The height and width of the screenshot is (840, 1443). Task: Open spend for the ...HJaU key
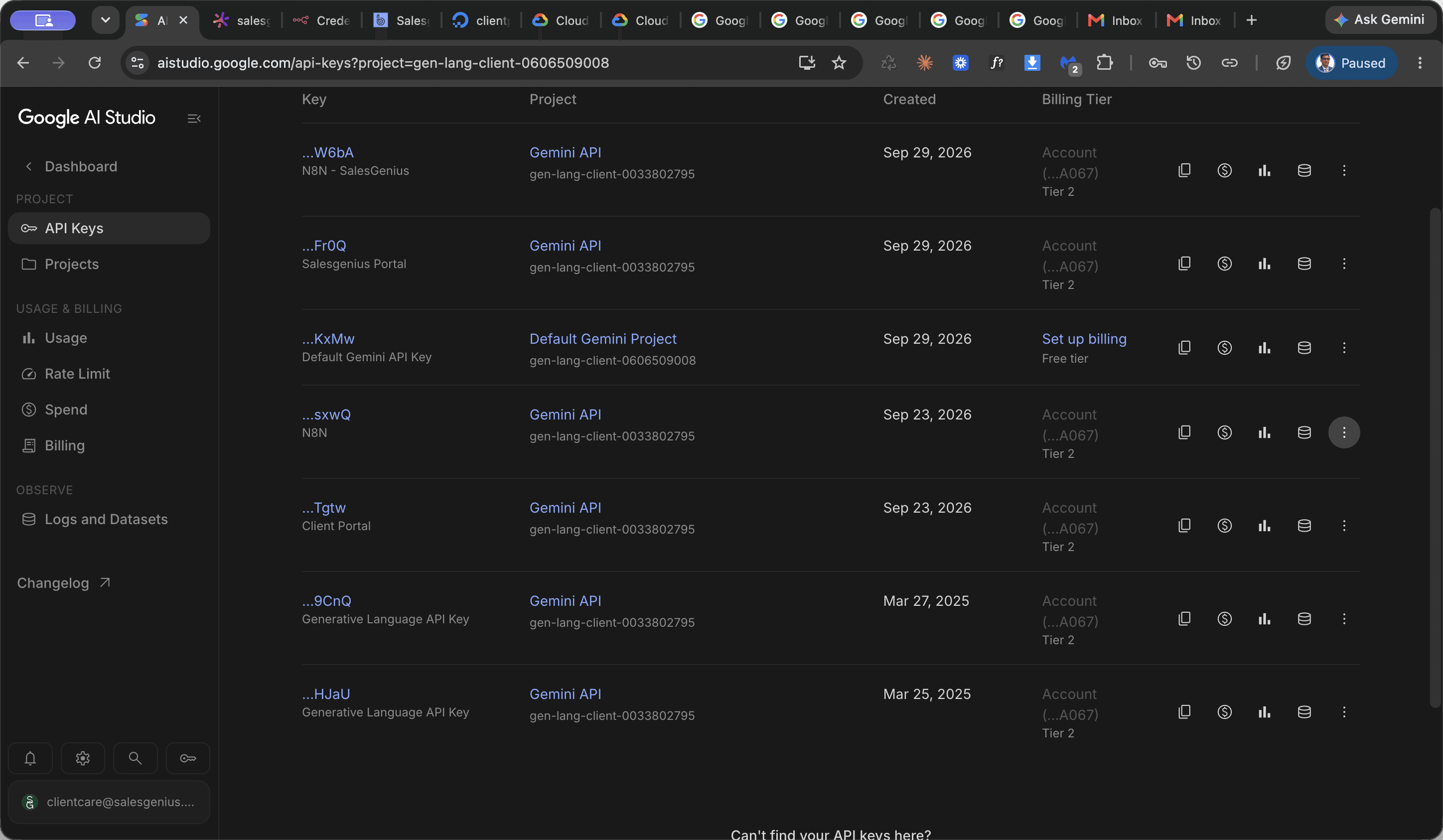point(1224,712)
